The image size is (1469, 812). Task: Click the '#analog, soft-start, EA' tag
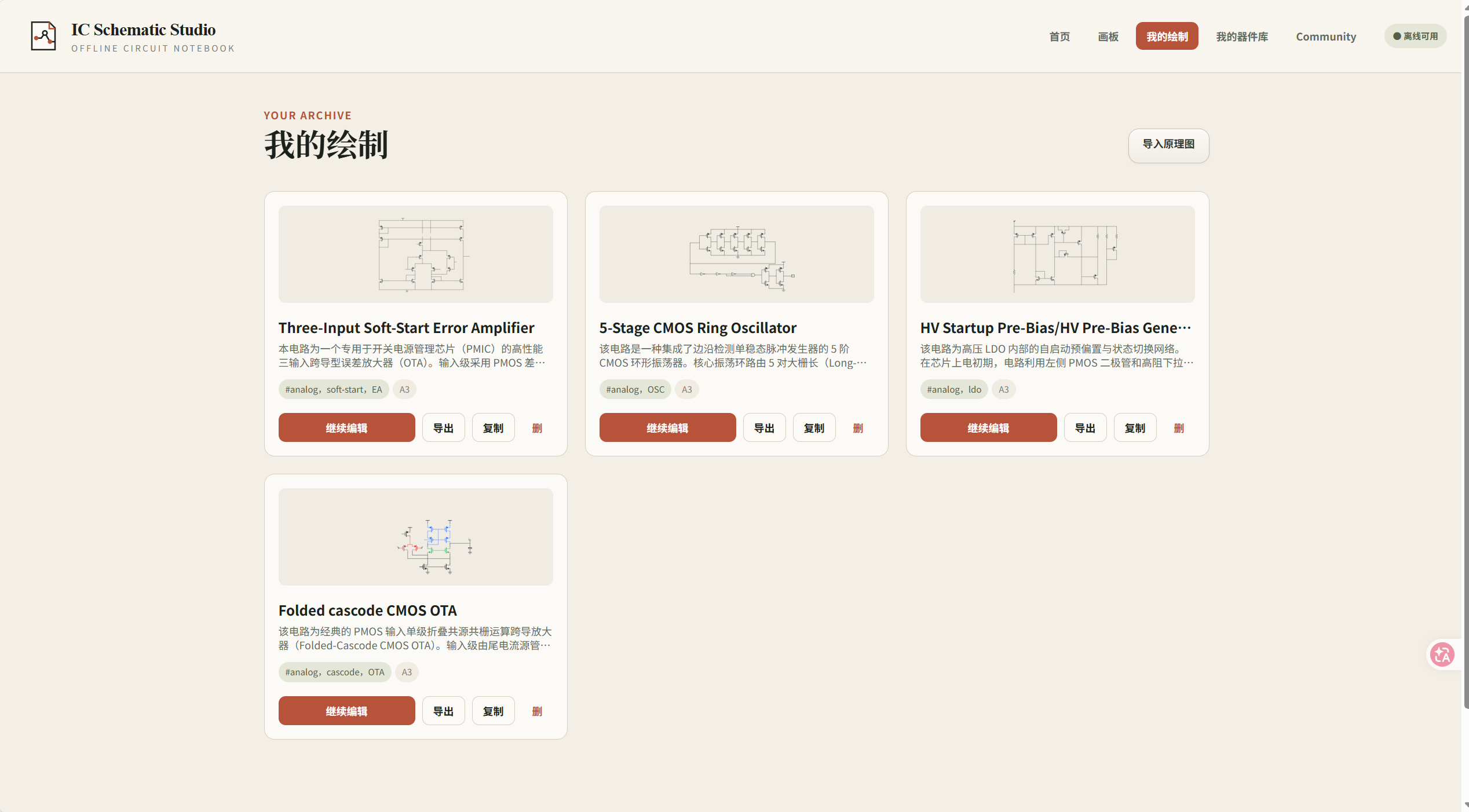click(x=334, y=390)
